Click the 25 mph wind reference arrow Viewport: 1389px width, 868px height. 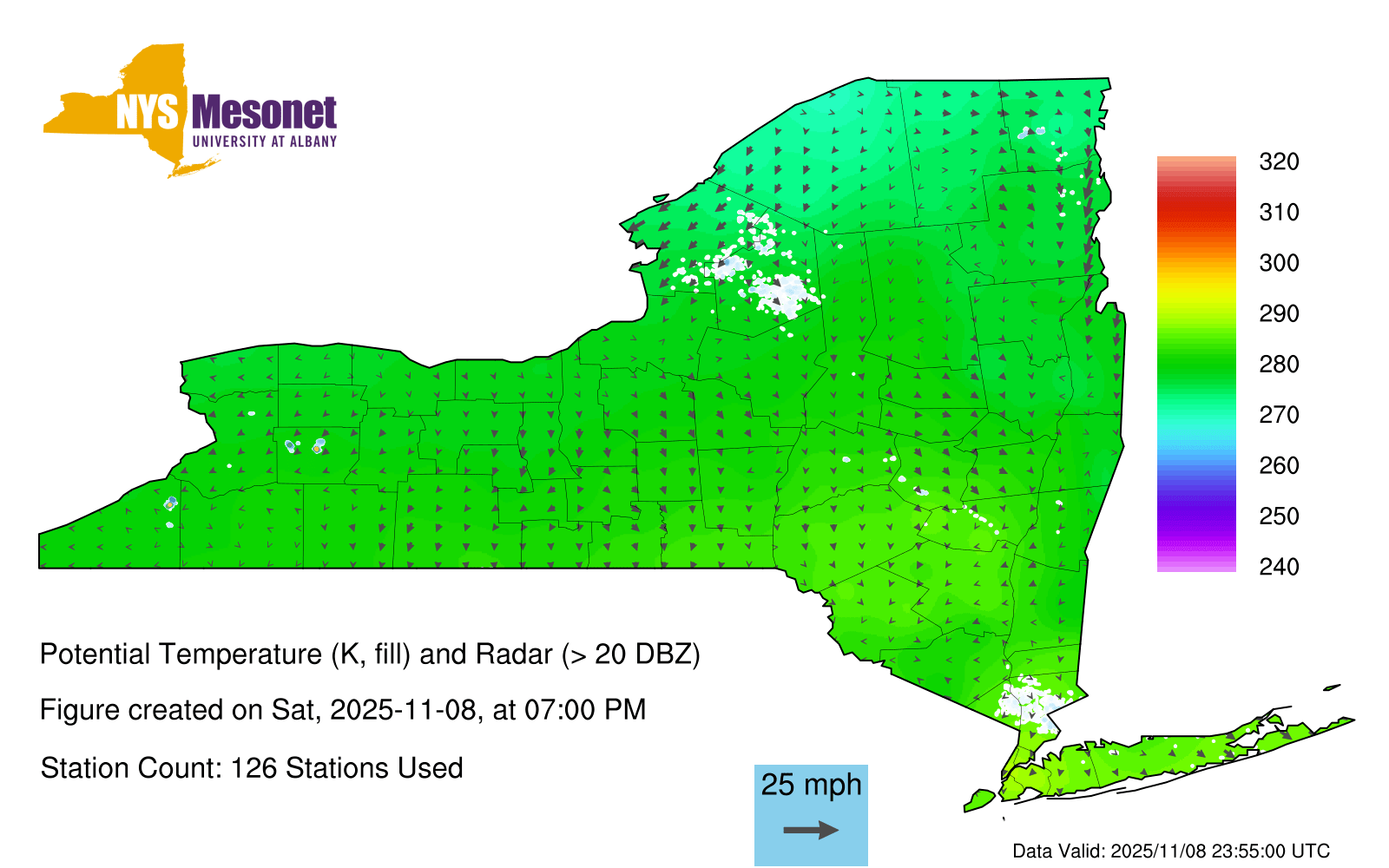[x=811, y=831]
